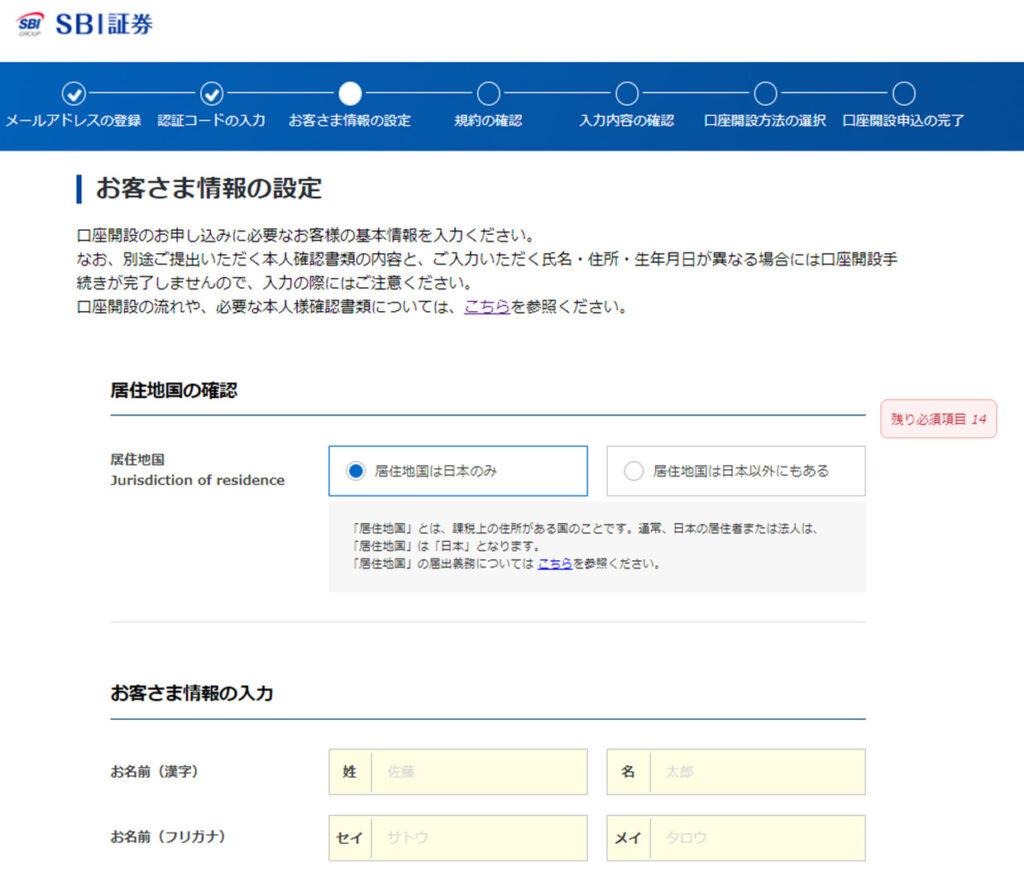1024x882 pixels.
Task: Click the お名前（フリガナ） label
Action: click(168, 837)
